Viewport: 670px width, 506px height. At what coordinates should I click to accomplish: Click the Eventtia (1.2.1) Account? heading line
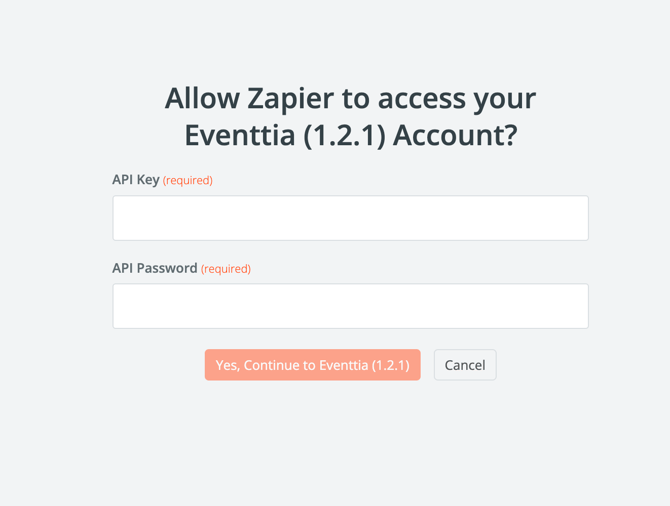click(x=350, y=135)
